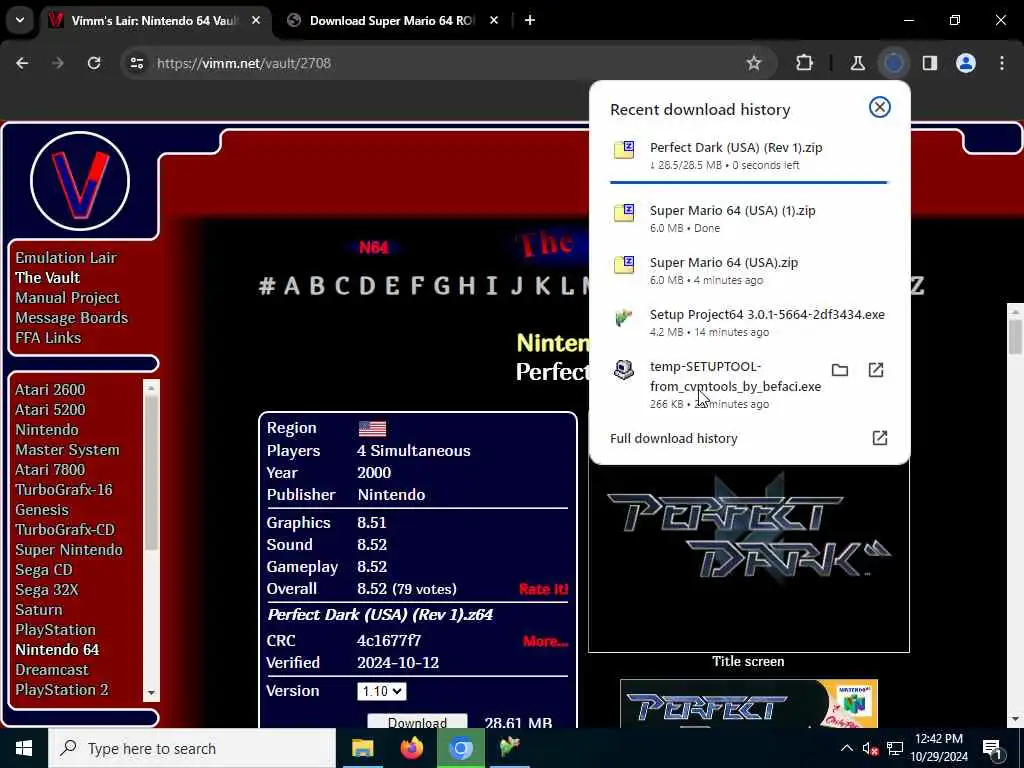1024x768 pixels.
Task: Open temp-SETUPTOOL exe via launch icon
Action: click(x=876, y=370)
